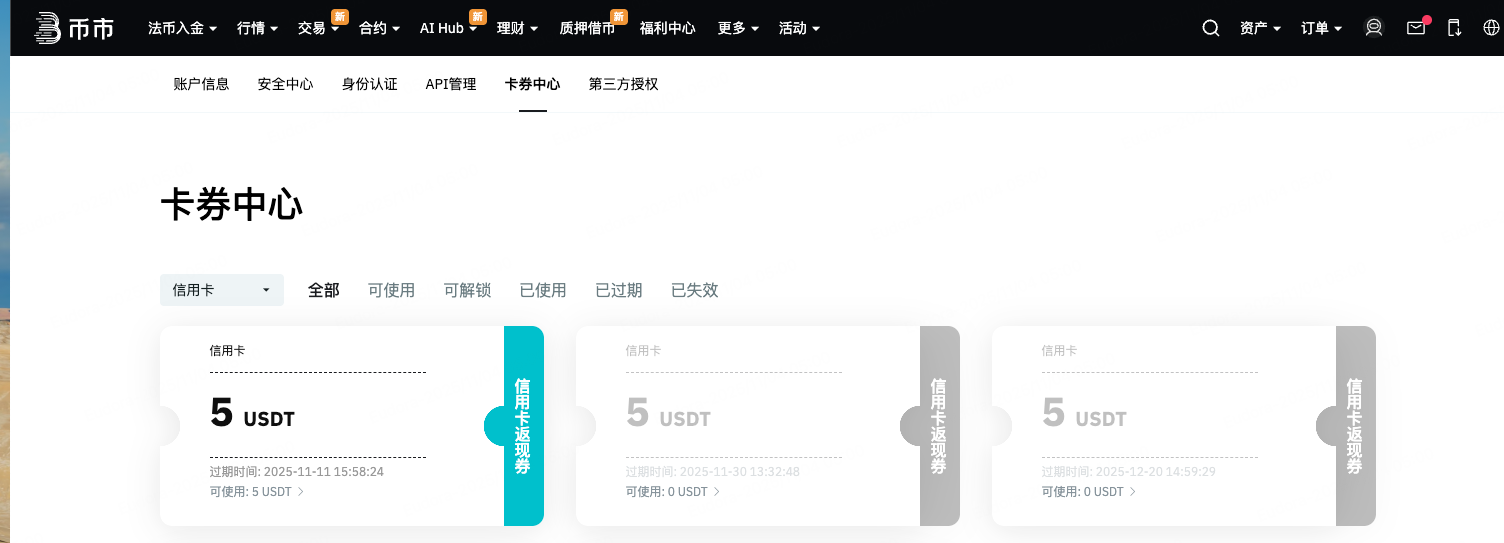The width and height of the screenshot is (1504, 543).
Task: Click the 币市 logo in the header
Action: pos(74,28)
